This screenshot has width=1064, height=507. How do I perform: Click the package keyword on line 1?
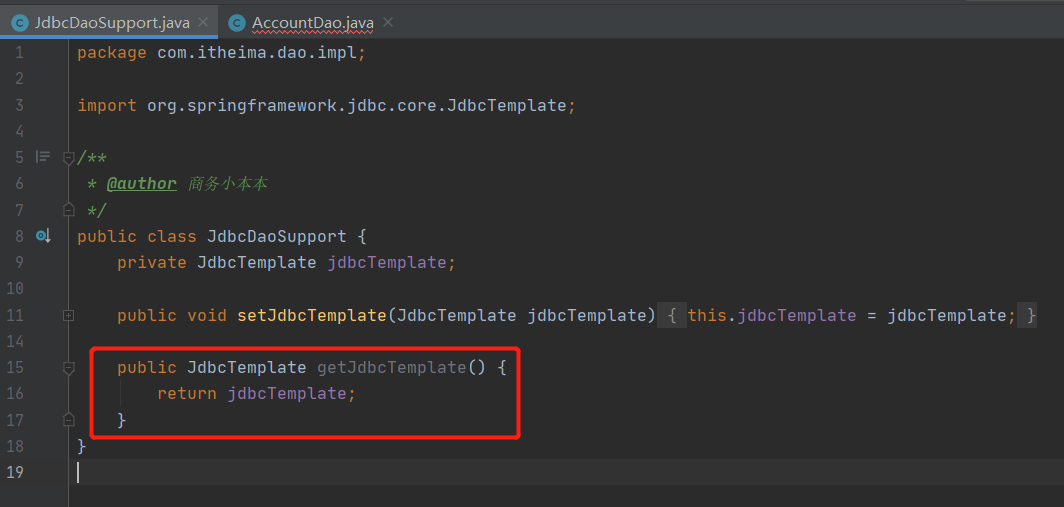[x=112, y=52]
